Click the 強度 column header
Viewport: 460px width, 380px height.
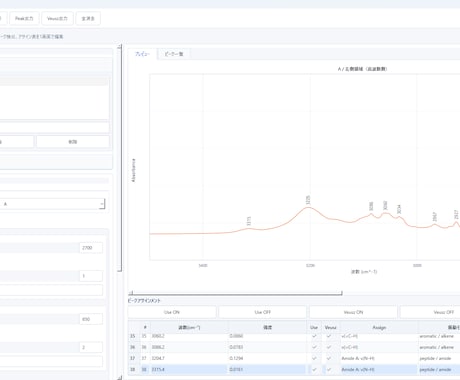pos(267,328)
